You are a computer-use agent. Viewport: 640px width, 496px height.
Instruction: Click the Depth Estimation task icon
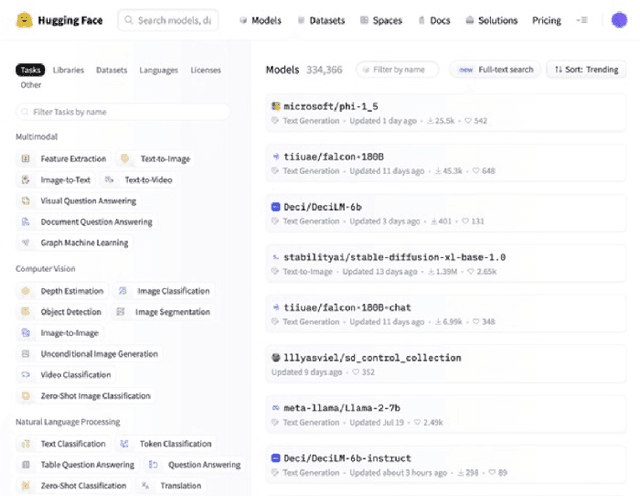(x=26, y=291)
